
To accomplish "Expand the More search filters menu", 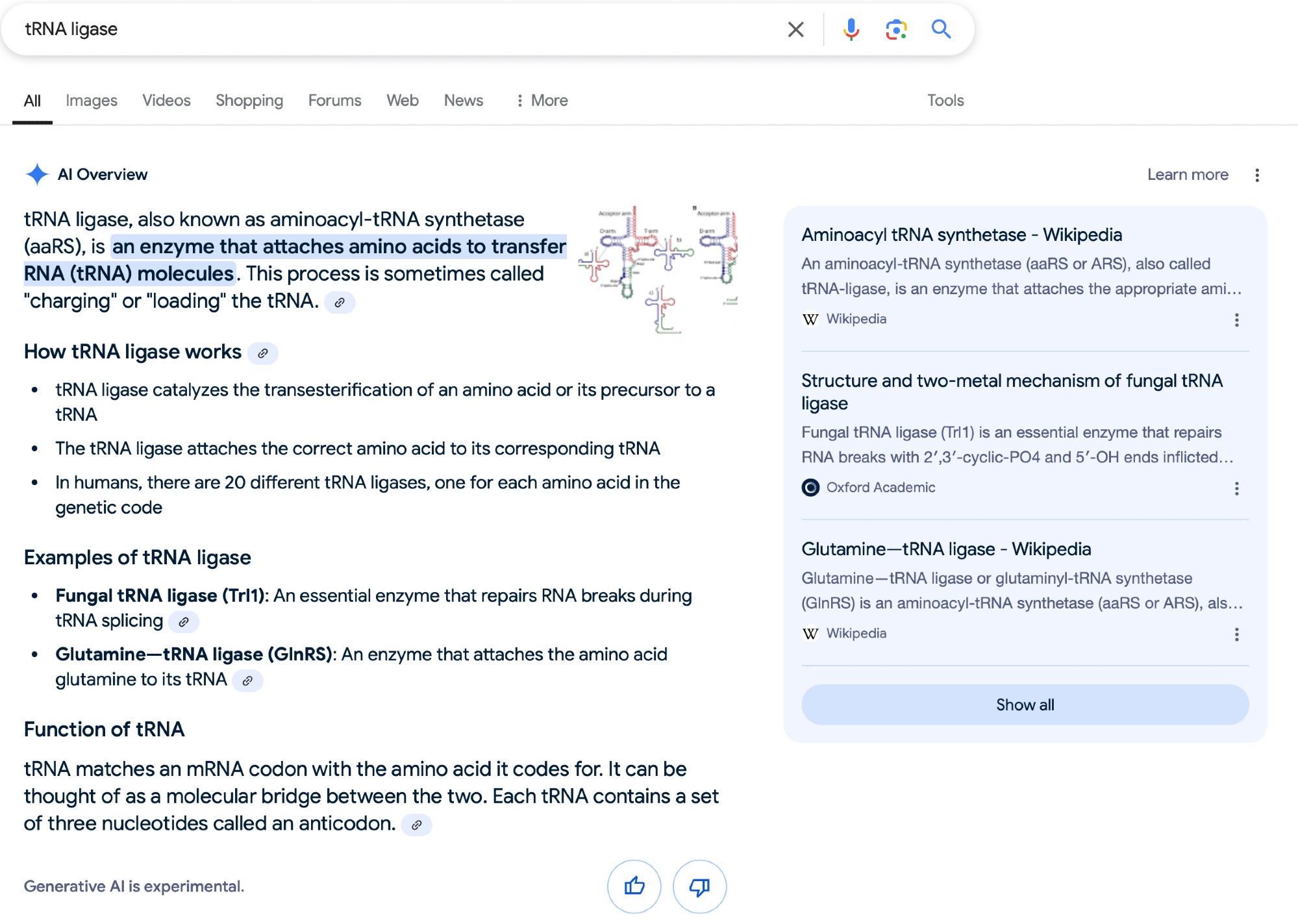I will click(x=542, y=101).
